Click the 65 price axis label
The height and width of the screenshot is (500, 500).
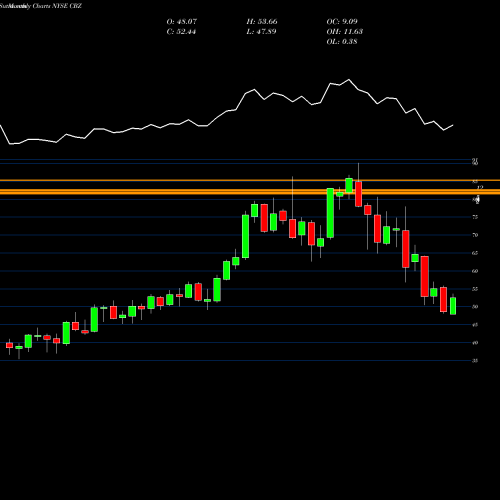[x=475, y=253]
